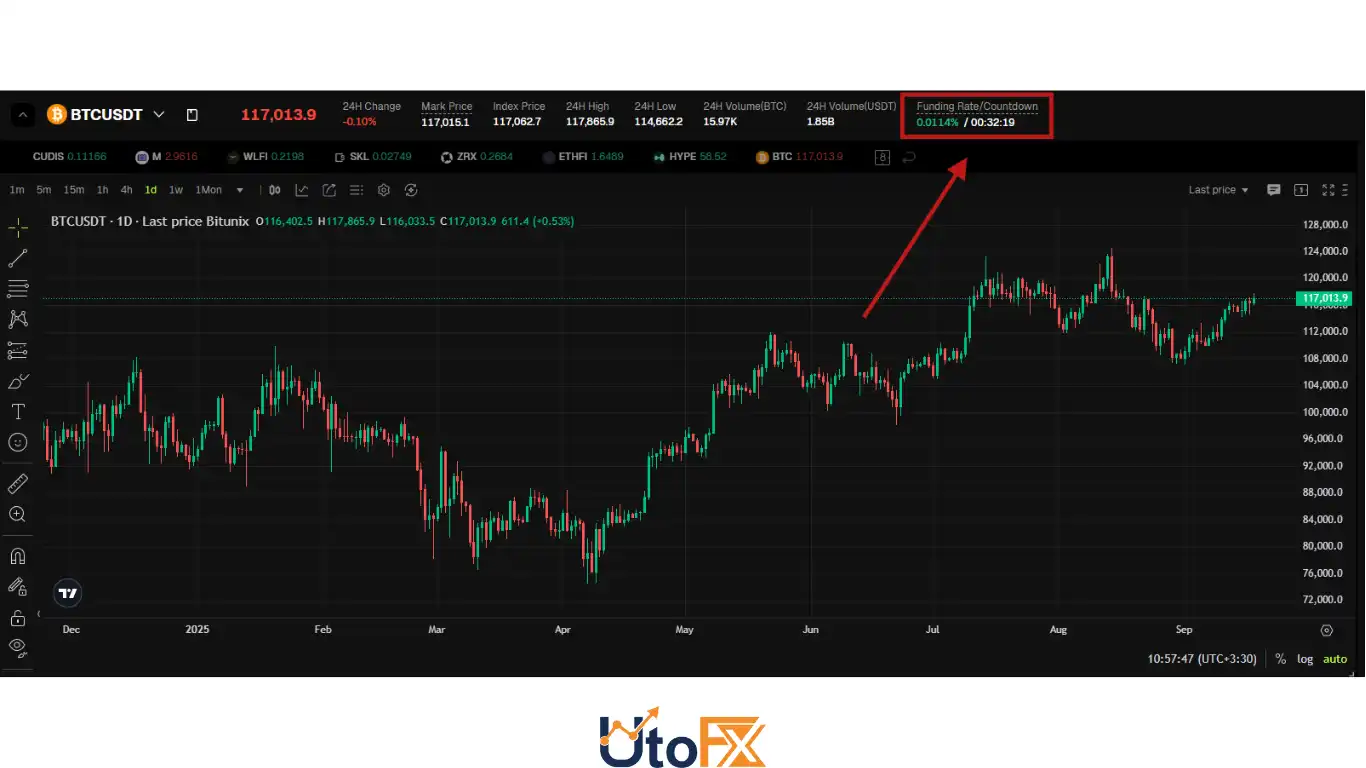
Task: Select the Text annotation tool
Action: (x=18, y=411)
